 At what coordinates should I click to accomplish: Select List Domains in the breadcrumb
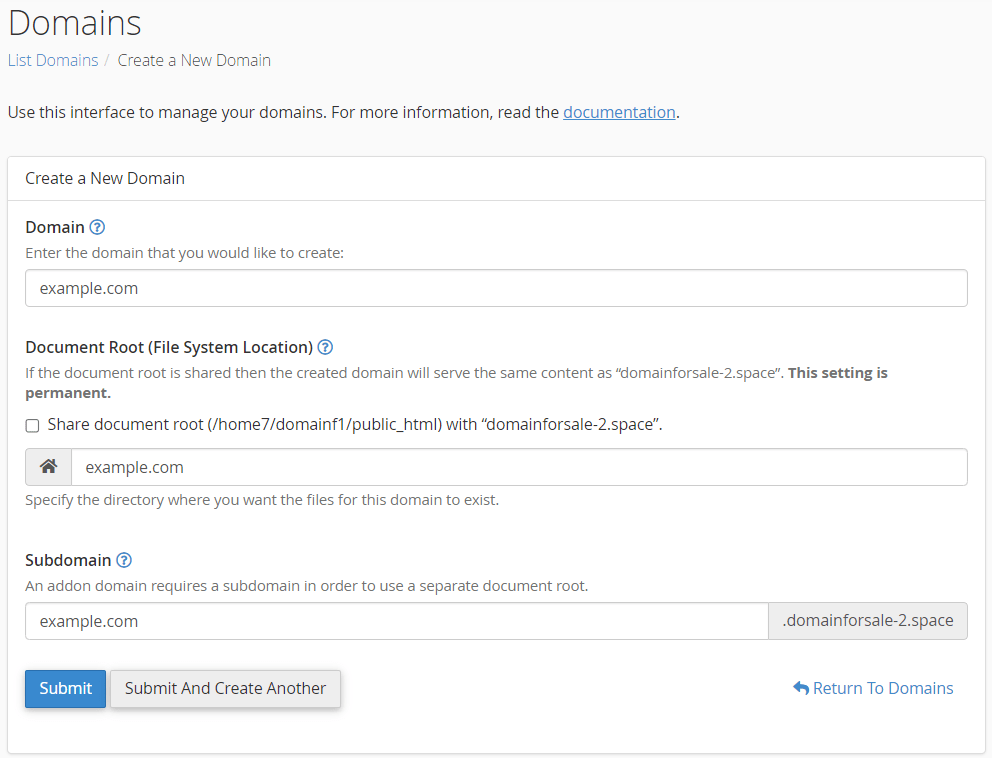pyautogui.click(x=52, y=60)
